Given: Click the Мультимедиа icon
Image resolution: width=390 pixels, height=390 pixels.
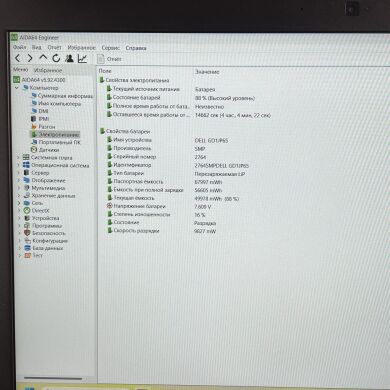Looking at the screenshot, I should click(x=27, y=188).
